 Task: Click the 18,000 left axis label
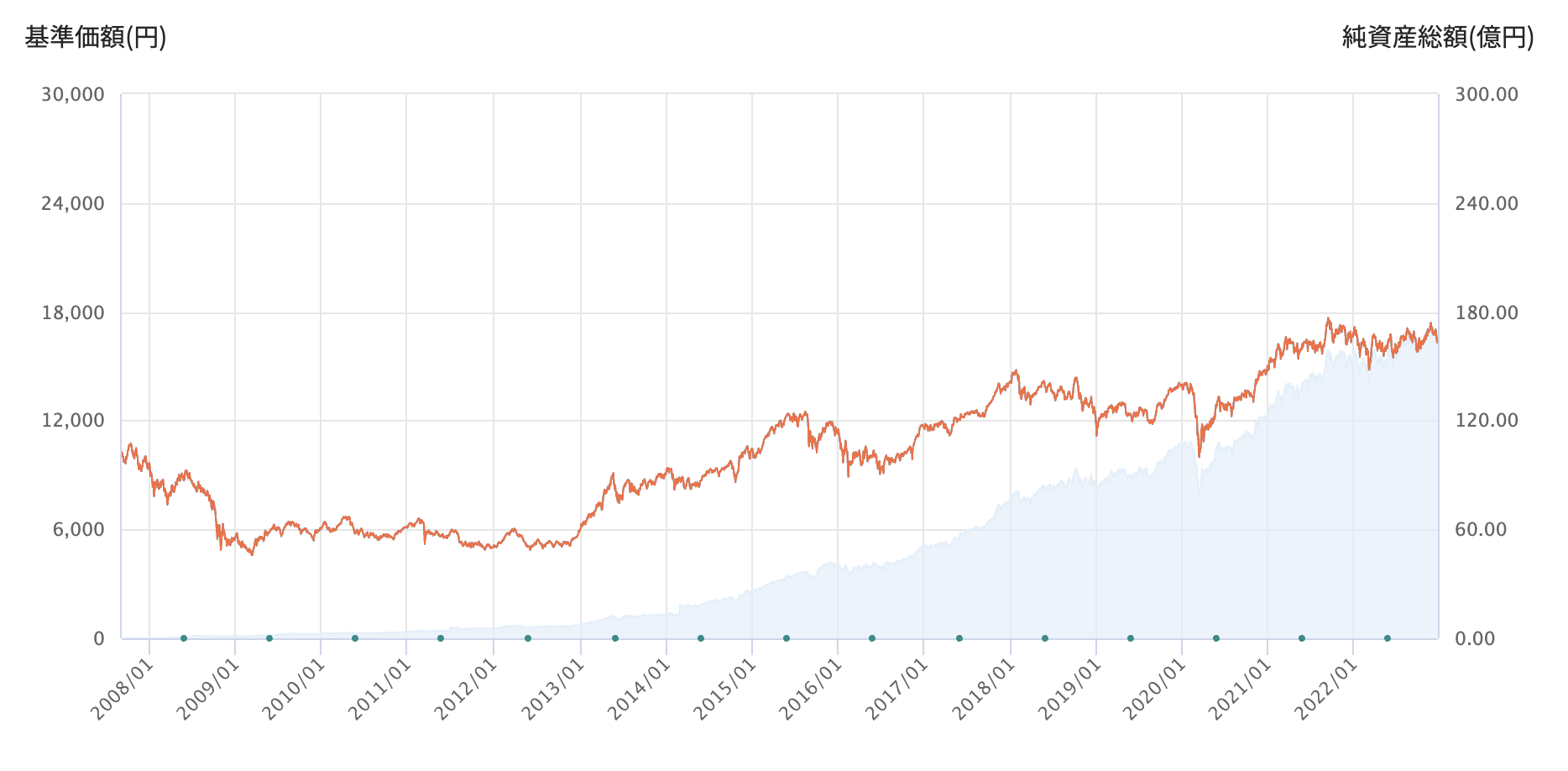click(73, 313)
